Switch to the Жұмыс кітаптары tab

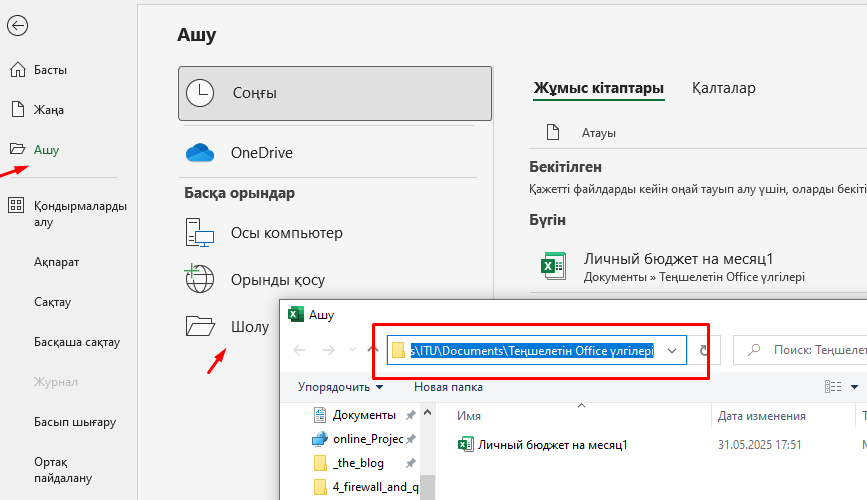[598, 88]
